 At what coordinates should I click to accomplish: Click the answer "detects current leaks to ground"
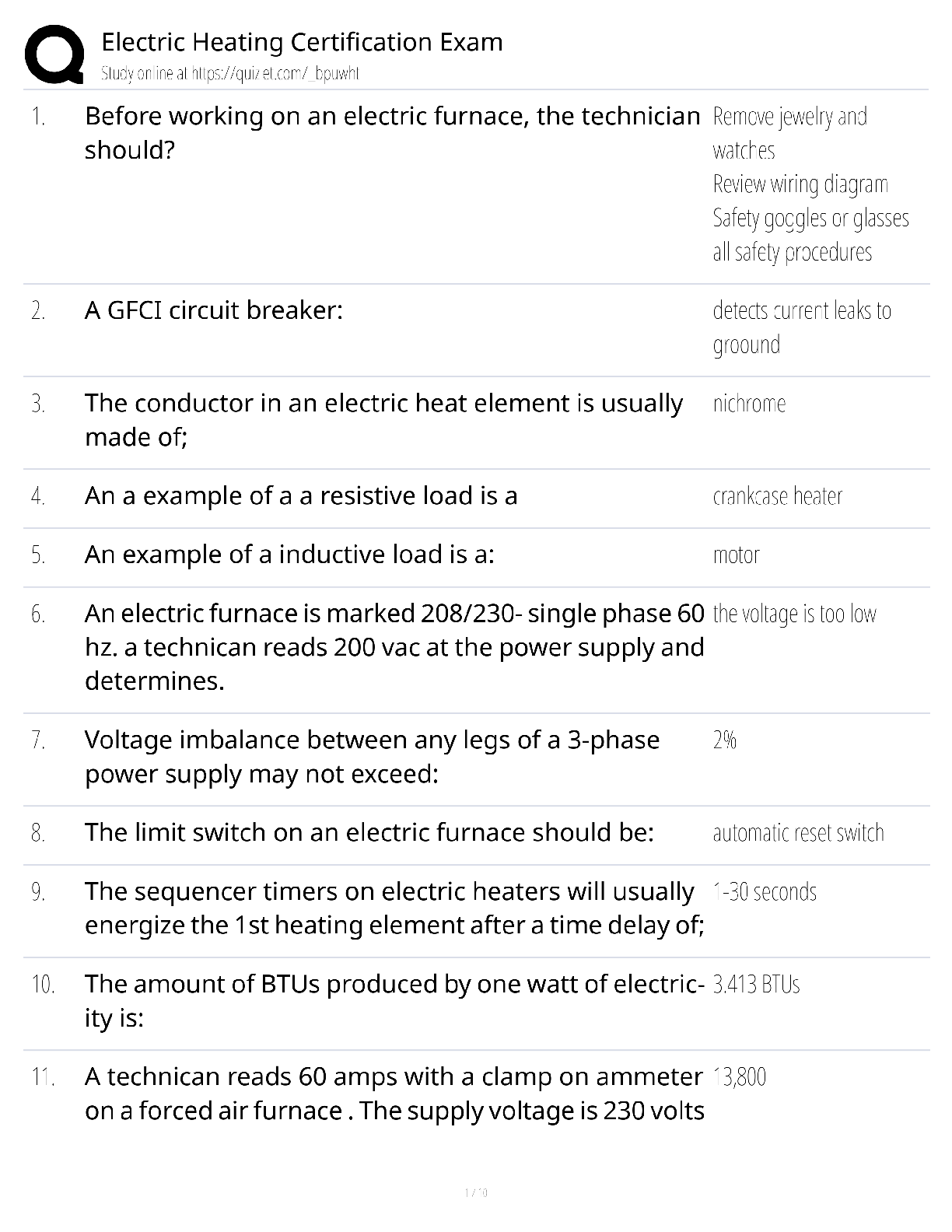click(x=802, y=327)
